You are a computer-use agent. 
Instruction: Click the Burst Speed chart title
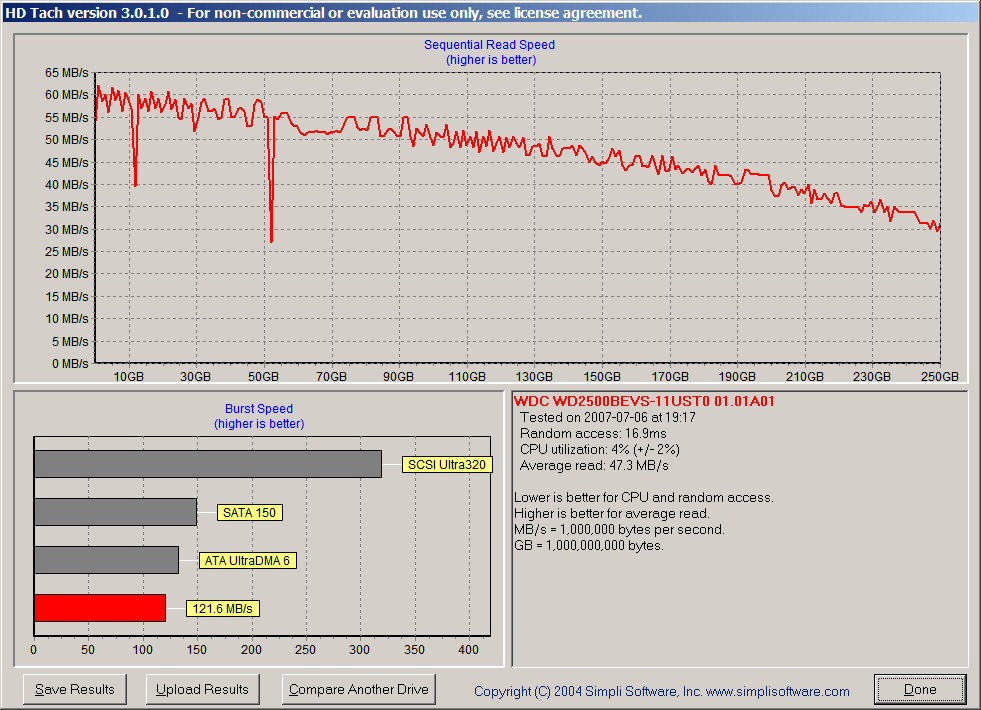pos(258,408)
